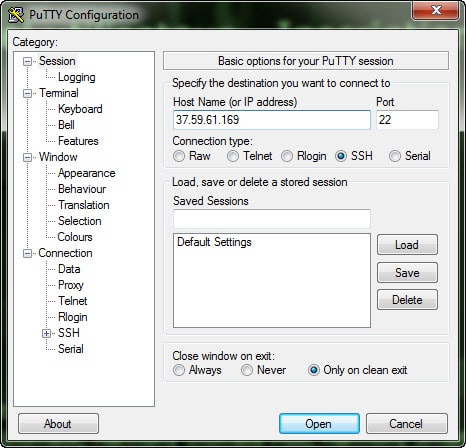Open the SSH category in the tree
466x448 pixels.
[69, 333]
